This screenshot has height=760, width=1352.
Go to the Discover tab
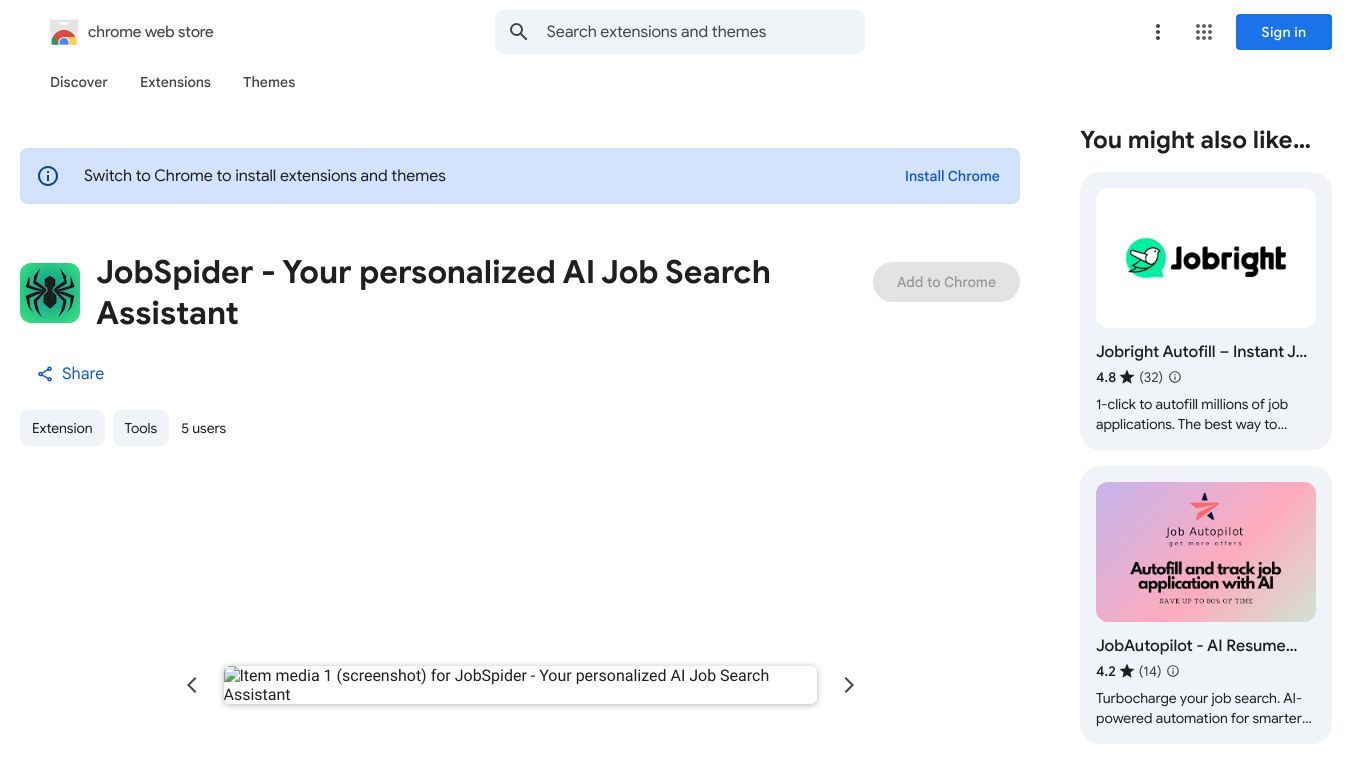coord(79,82)
